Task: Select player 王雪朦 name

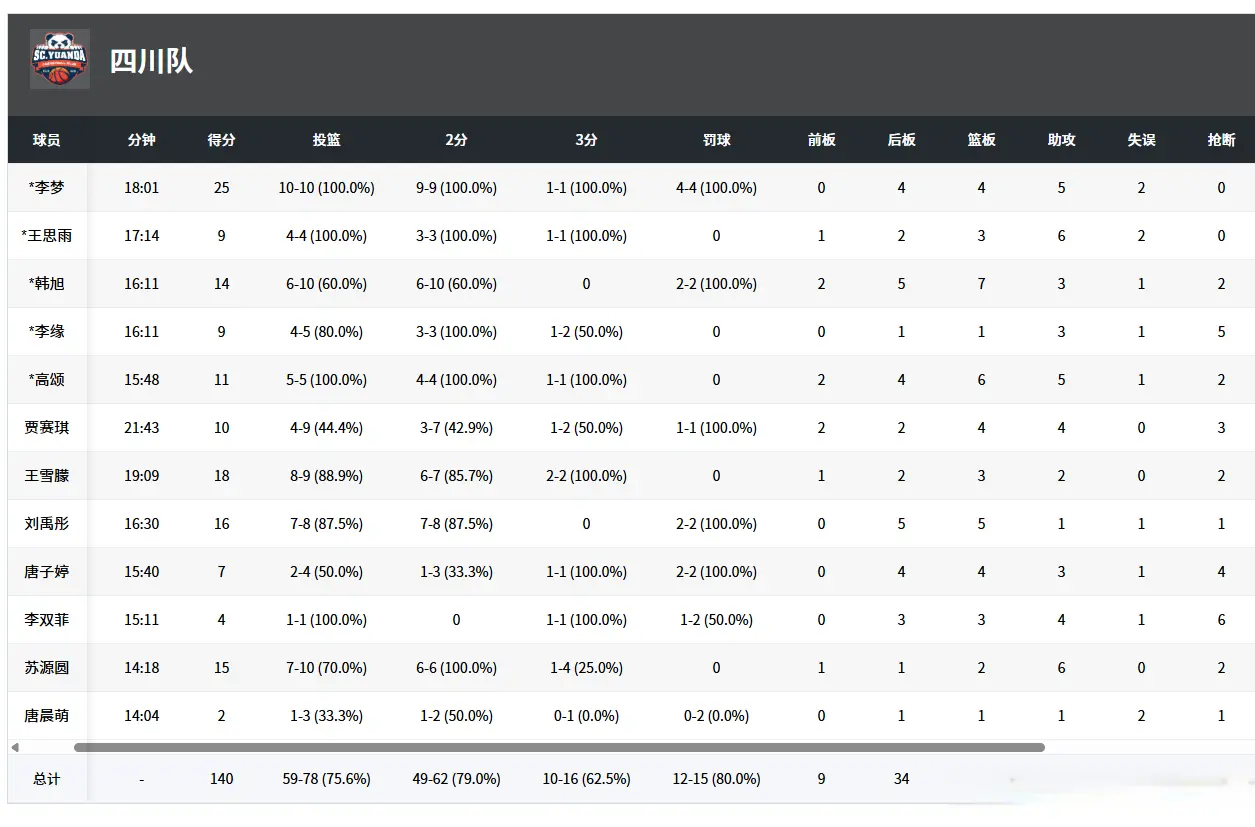Action: 47,476
